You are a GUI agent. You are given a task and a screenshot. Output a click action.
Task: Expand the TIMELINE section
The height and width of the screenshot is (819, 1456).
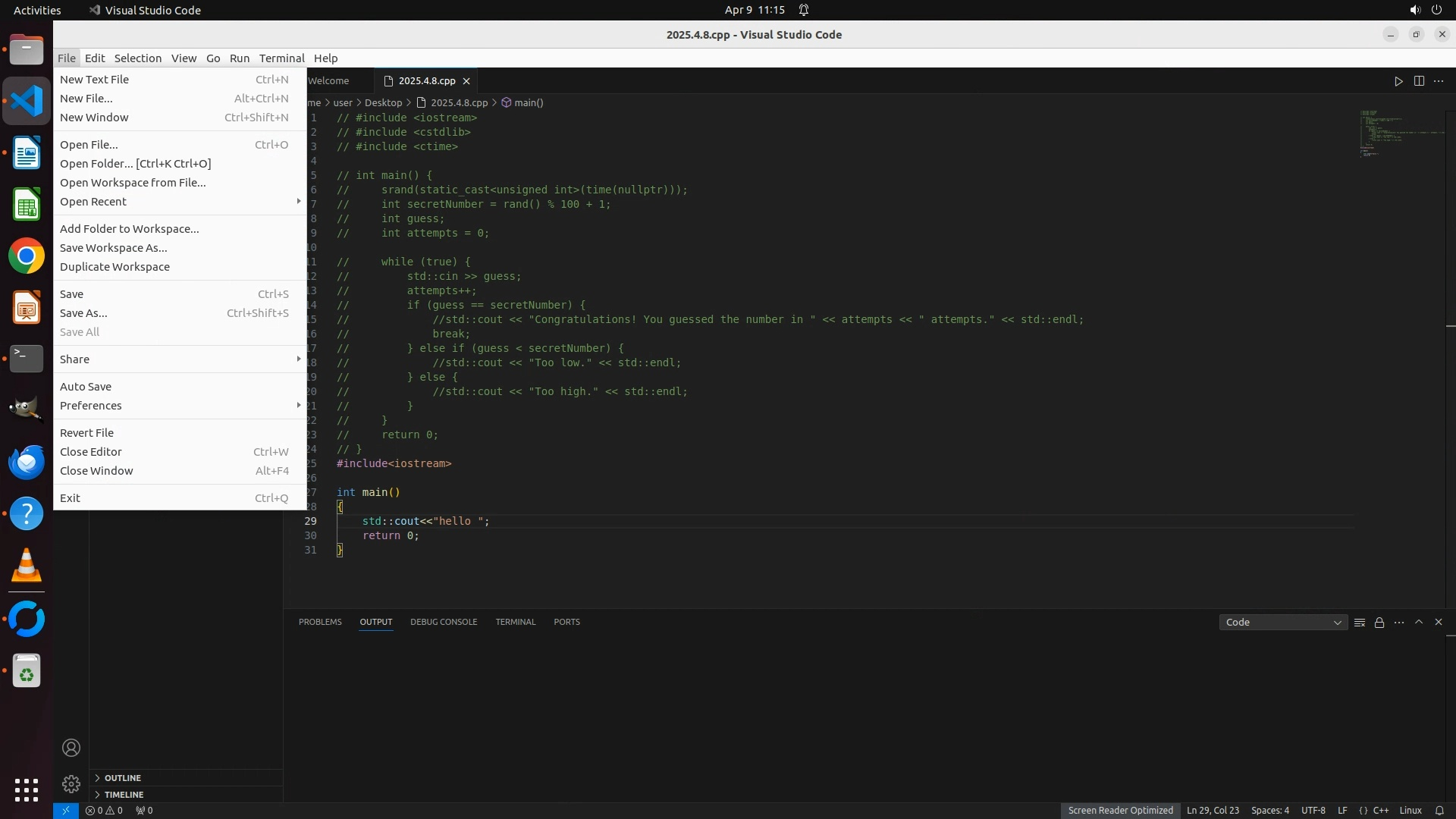pyautogui.click(x=124, y=795)
